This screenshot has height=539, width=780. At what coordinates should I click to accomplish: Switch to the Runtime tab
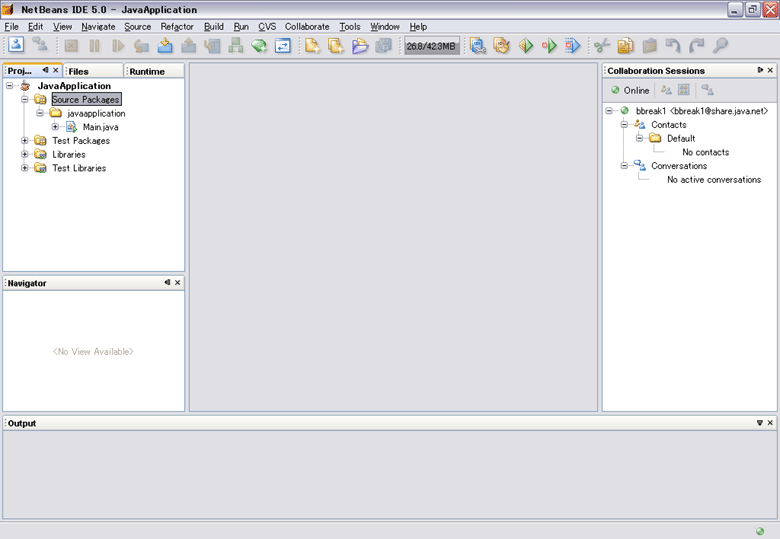(x=154, y=71)
